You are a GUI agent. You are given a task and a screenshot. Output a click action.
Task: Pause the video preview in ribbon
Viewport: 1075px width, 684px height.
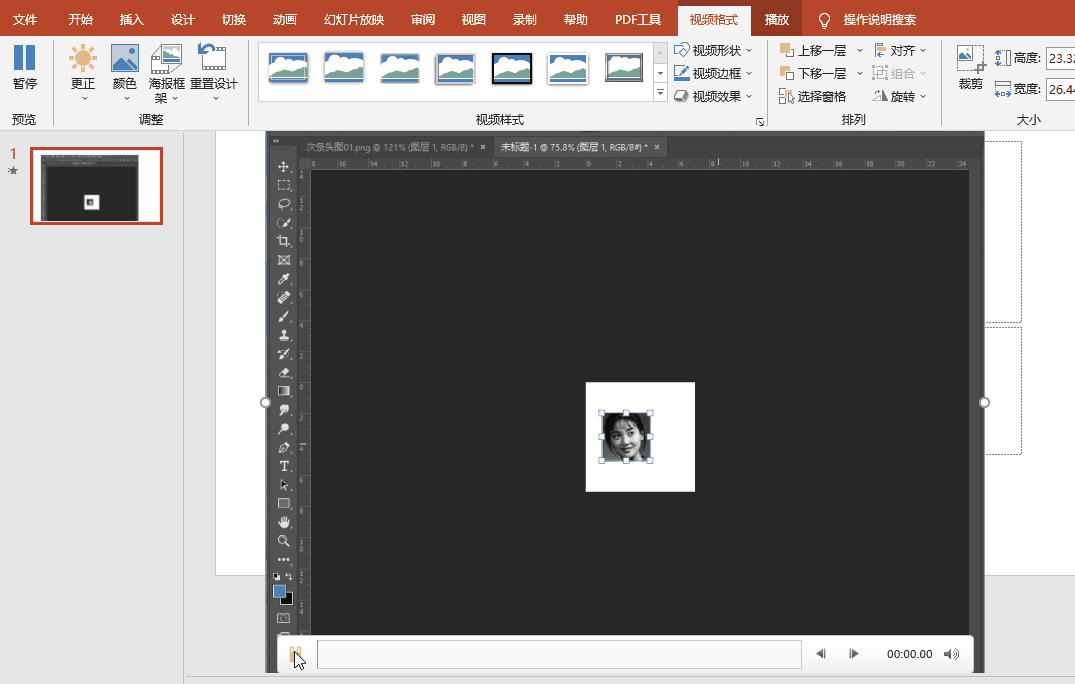[25, 67]
